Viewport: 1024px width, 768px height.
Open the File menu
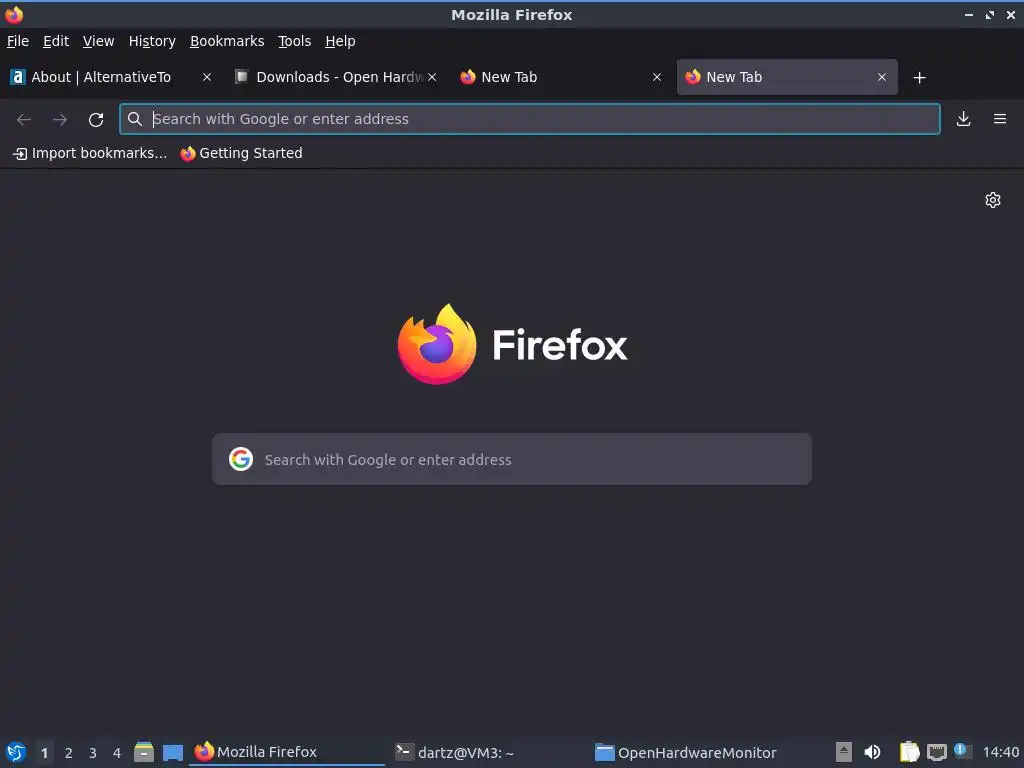[x=18, y=41]
